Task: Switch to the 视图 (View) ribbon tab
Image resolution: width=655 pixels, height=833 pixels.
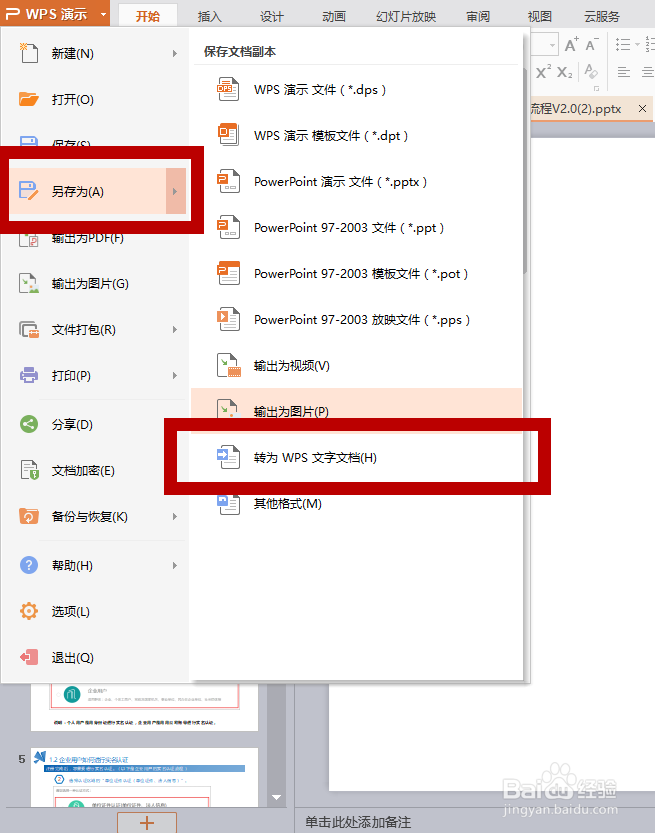Action: click(x=539, y=16)
